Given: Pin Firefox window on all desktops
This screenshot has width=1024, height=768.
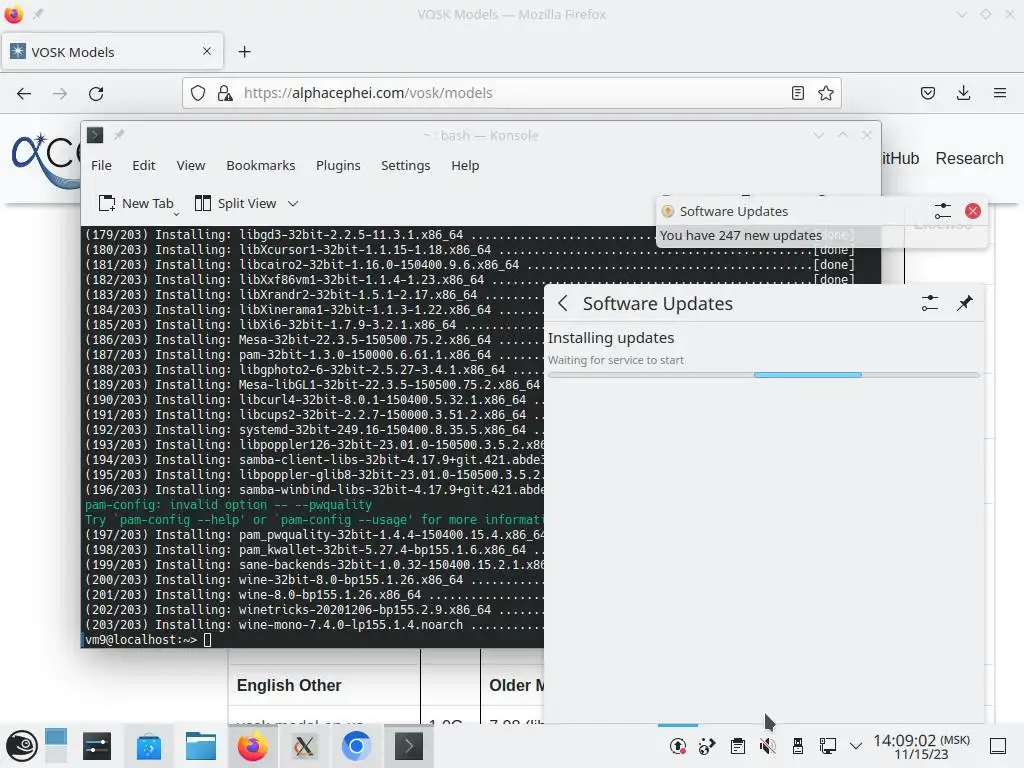Looking at the screenshot, I should tap(38, 14).
